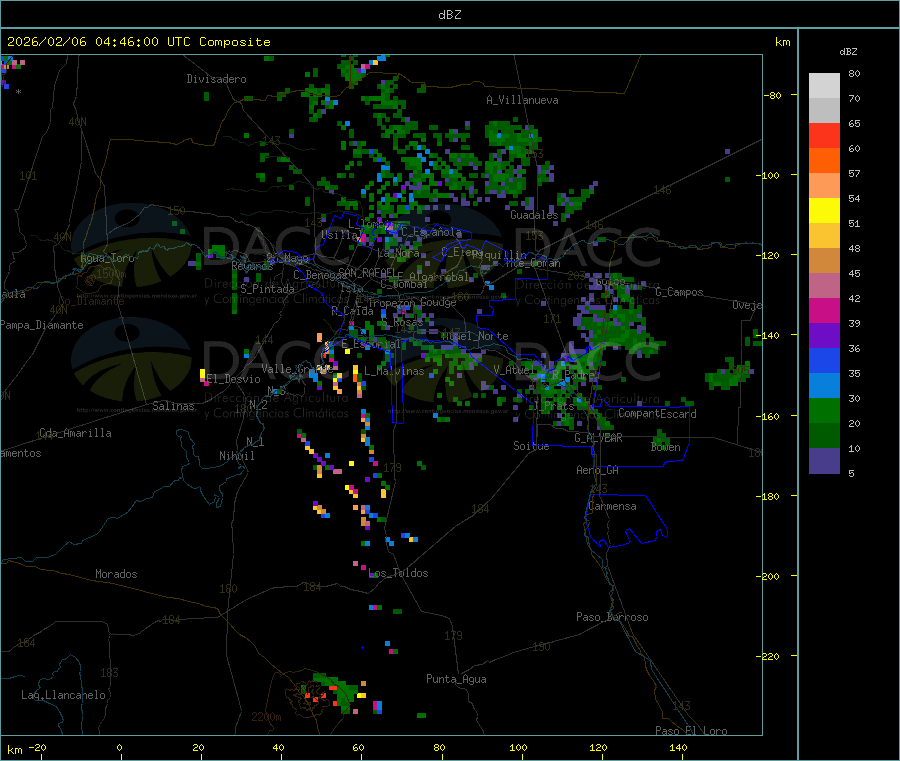Click the timestamp '2026/02/06 04:46:00 UTC Composite'
The width and height of the screenshot is (900, 761).
pos(138,42)
